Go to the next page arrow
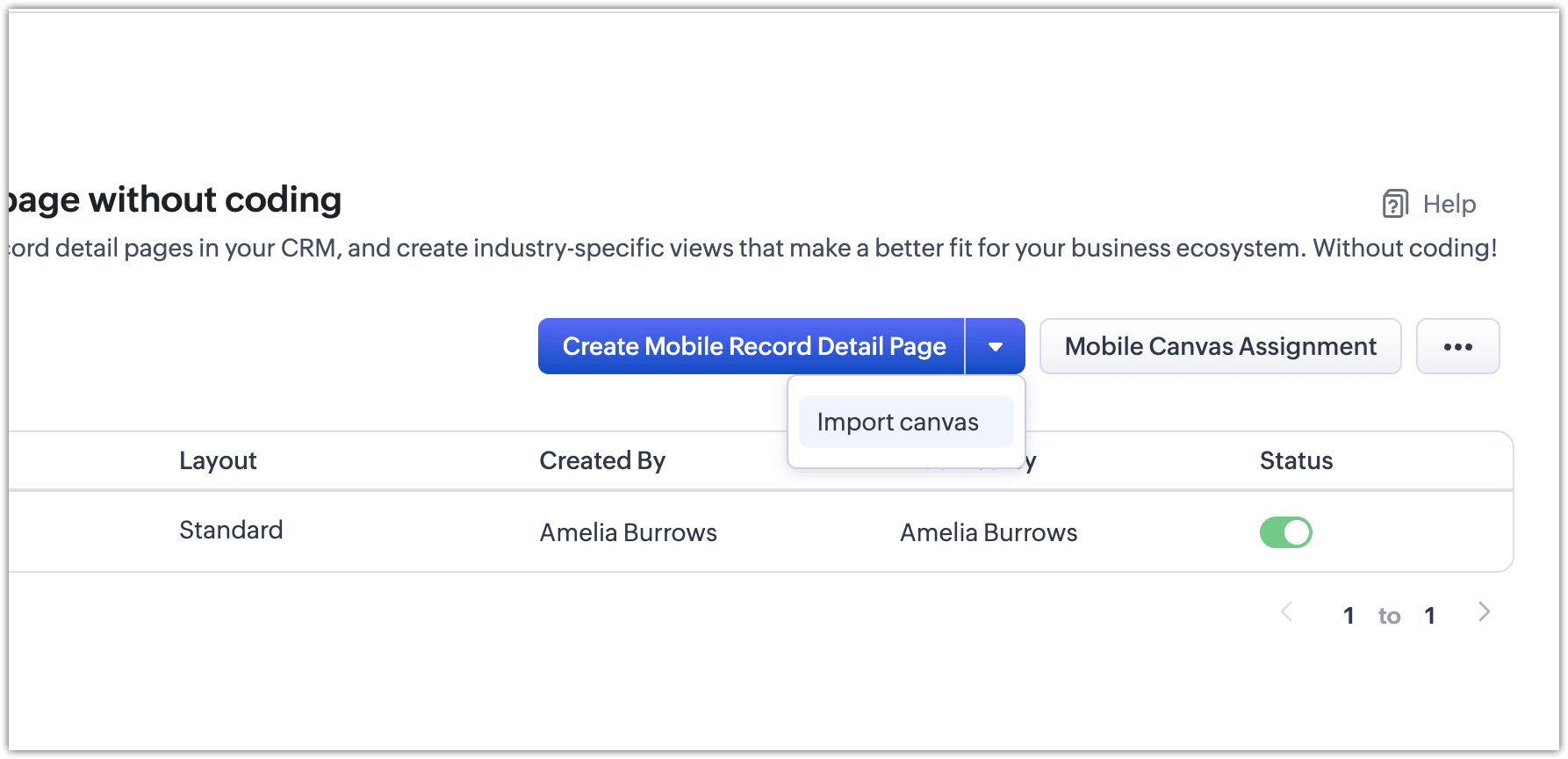This screenshot has height=759, width=1568. click(x=1484, y=612)
